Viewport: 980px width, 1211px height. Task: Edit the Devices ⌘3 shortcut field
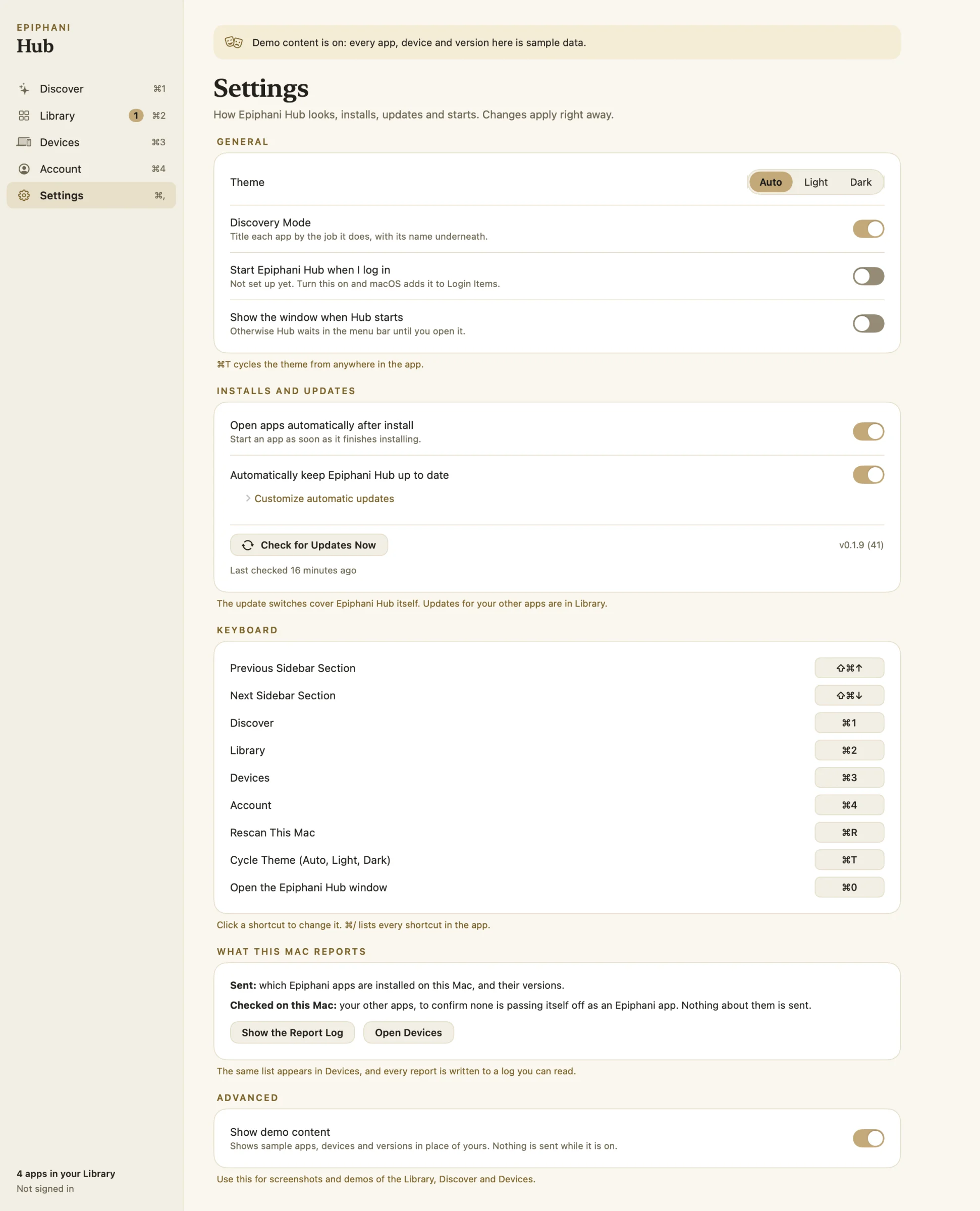(849, 778)
